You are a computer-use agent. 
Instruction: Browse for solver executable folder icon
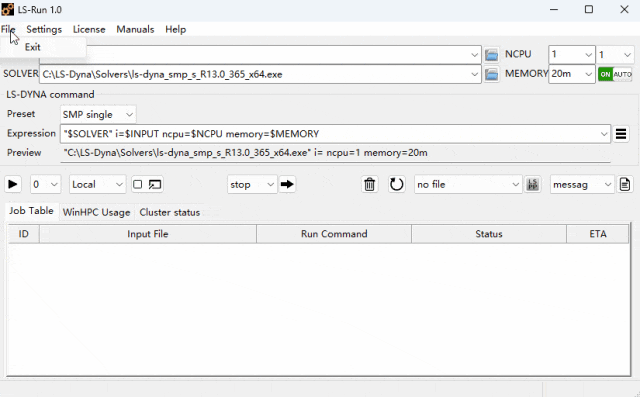click(x=491, y=74)
